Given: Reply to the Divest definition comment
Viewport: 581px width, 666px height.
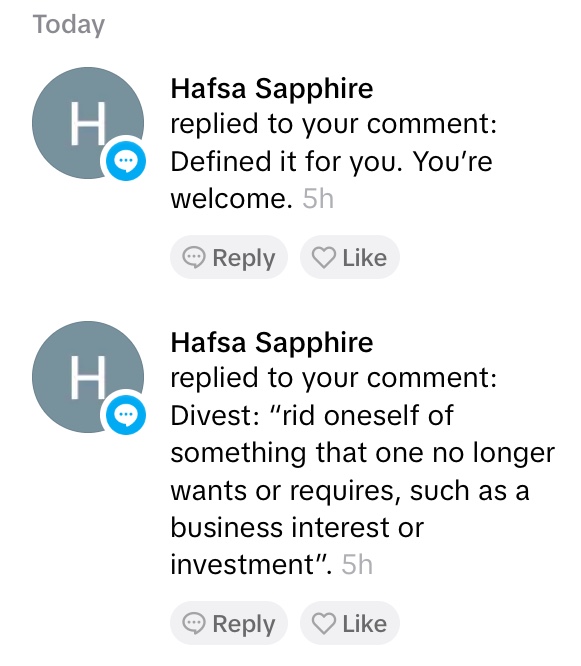Looking at the screenshot, I should (x=229, y=624).
